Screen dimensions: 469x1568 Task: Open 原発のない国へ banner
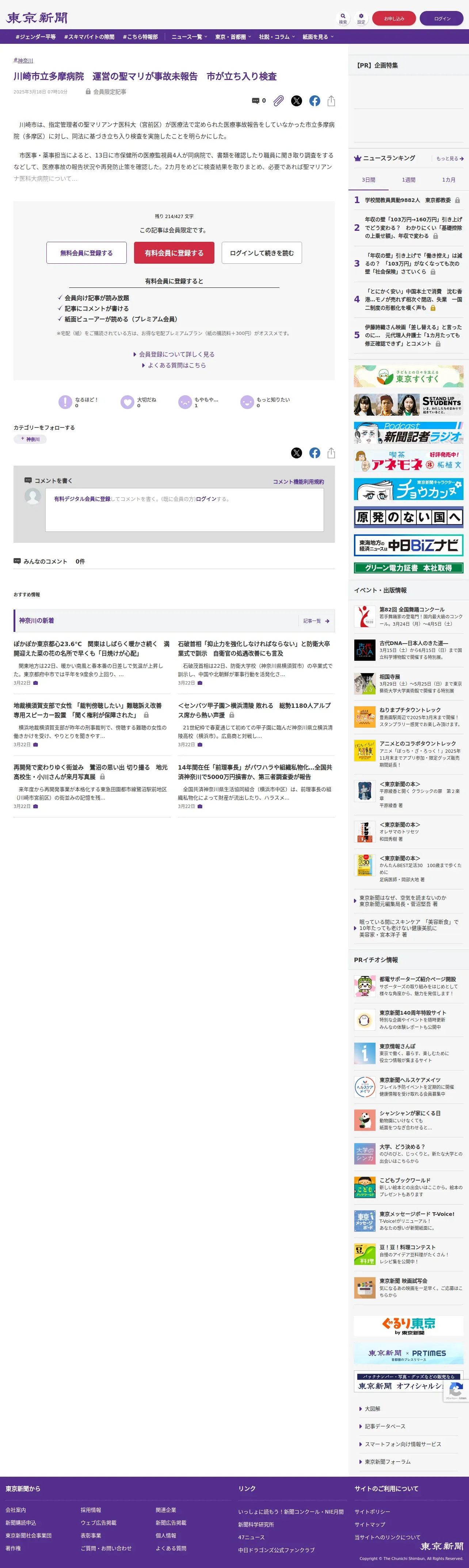point(409,518)
